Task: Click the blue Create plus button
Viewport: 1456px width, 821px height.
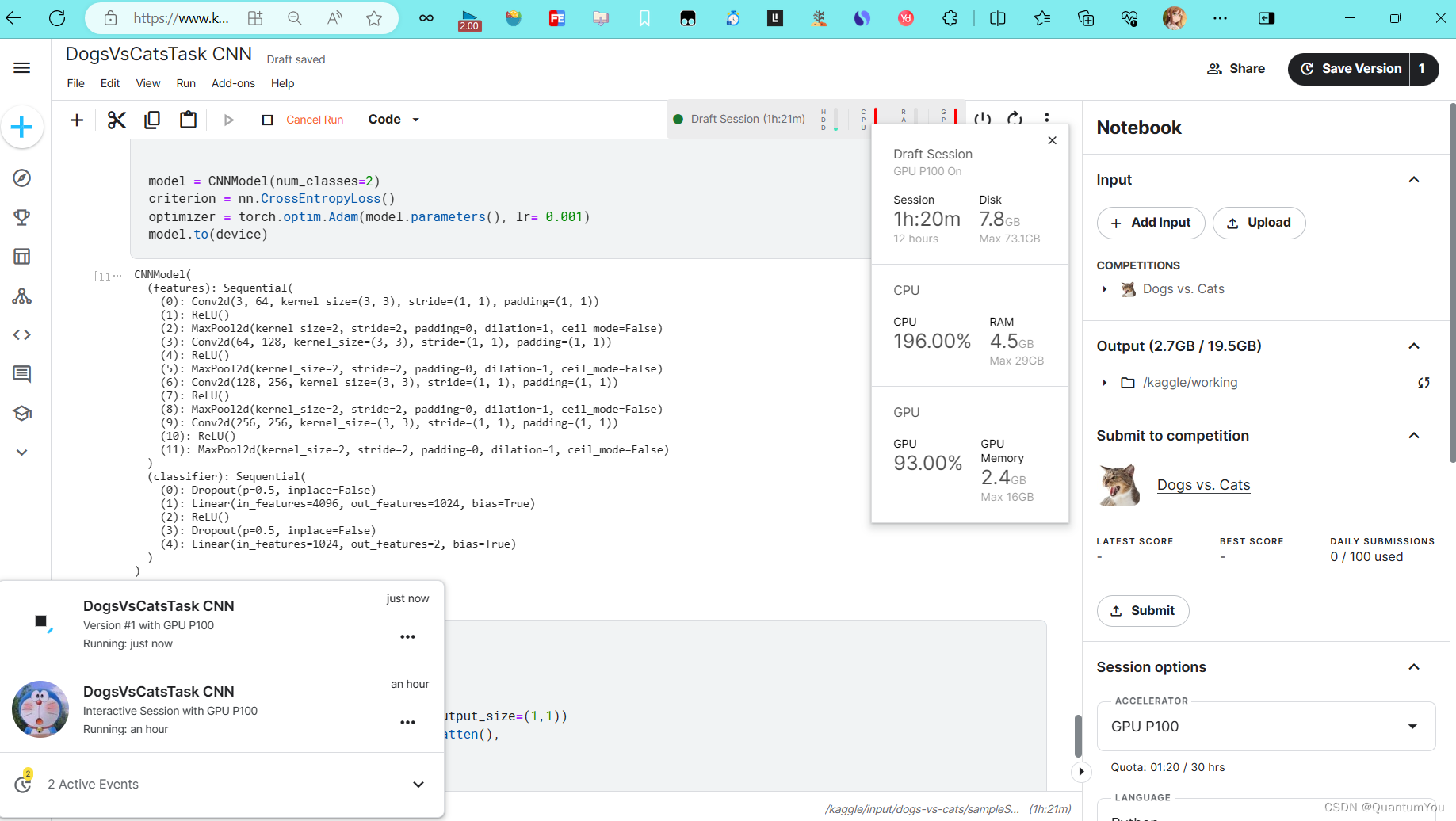Action: (x=22, y=127)
